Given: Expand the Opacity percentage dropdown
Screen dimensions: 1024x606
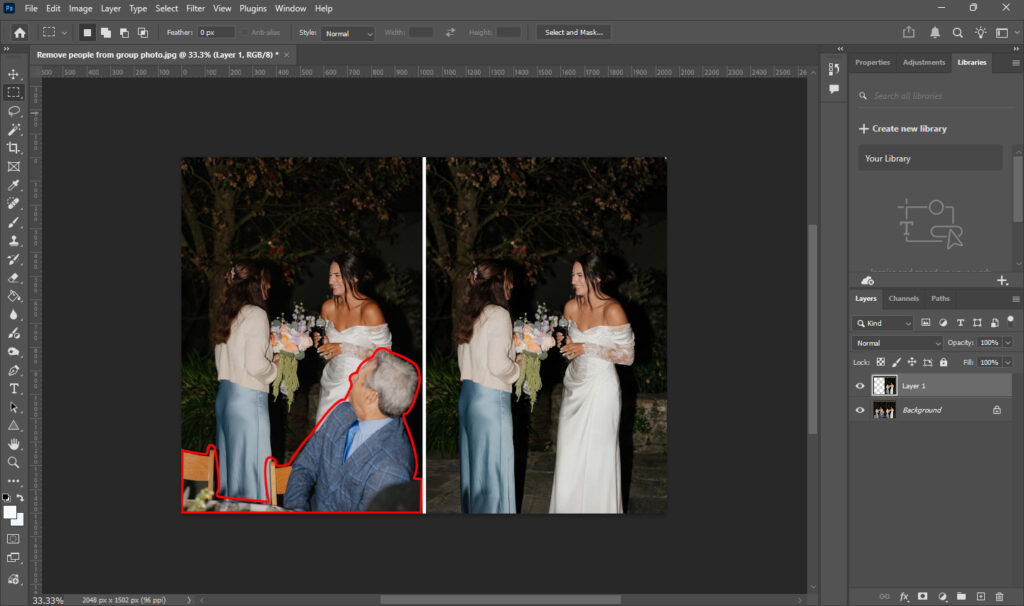Looking at the screenshot, I should (x=1006, y=342).
